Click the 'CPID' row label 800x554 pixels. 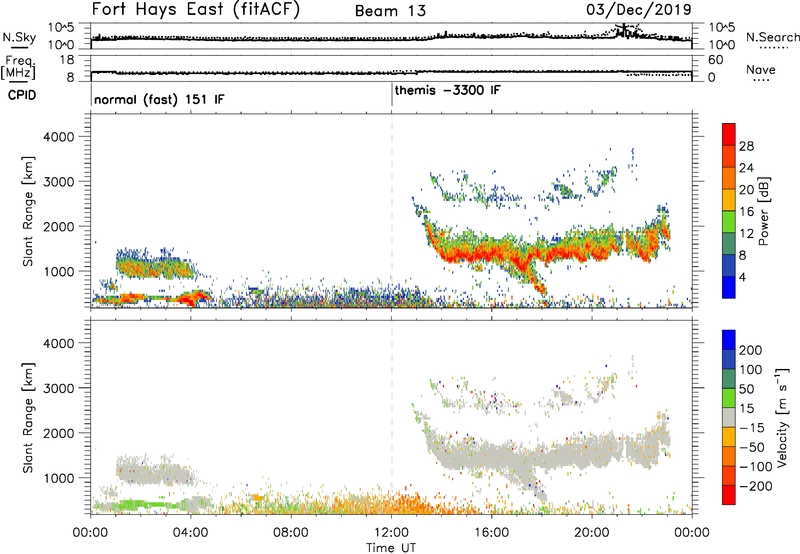click(22, 95)
